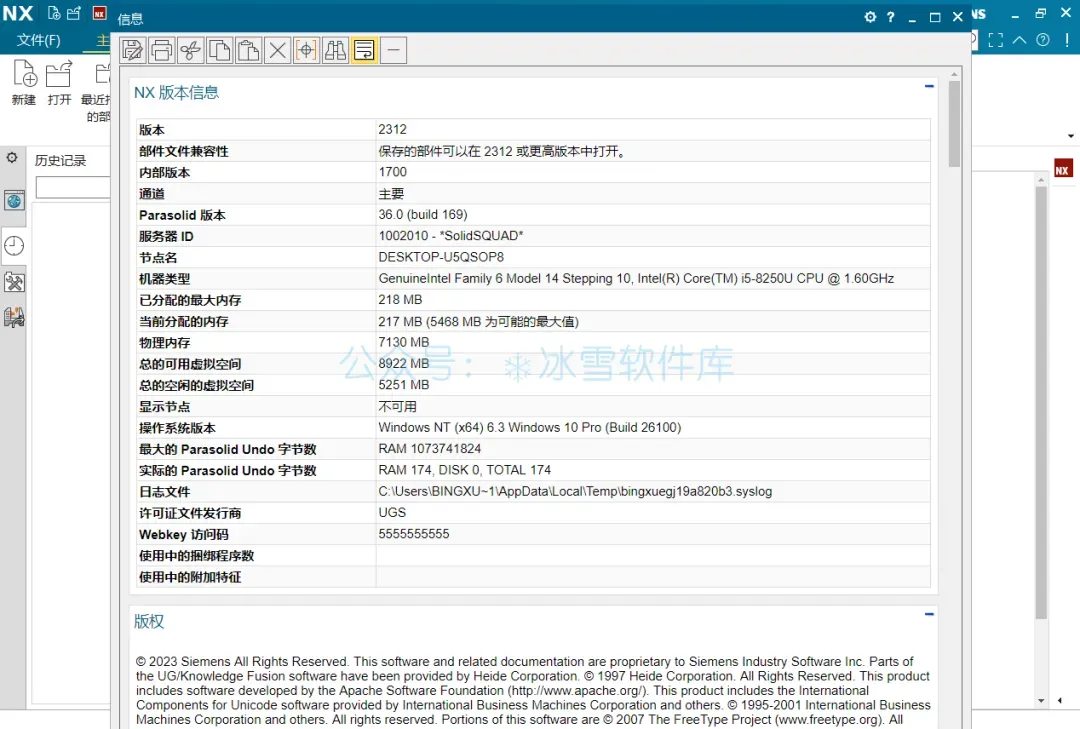1080x729 pixels.
Task: Click the Paste clipboard icon
Action: pos(248,50)
